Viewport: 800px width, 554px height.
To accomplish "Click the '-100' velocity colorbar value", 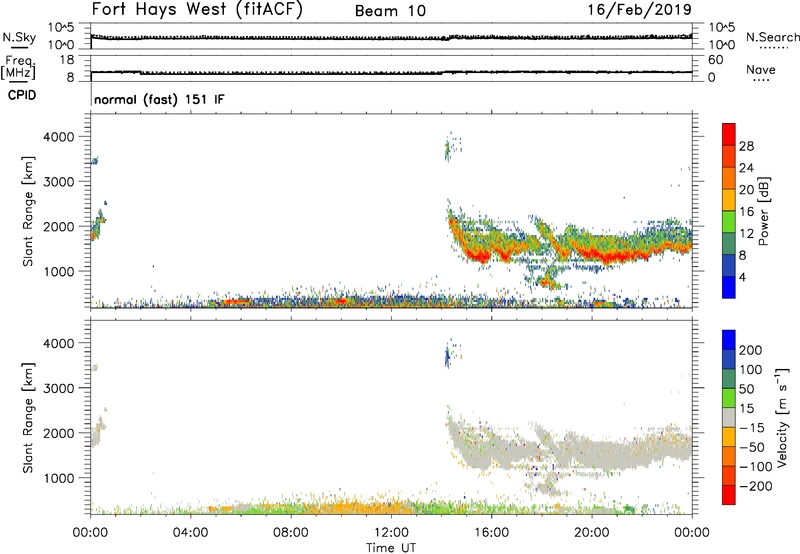I will click(756, 467).
